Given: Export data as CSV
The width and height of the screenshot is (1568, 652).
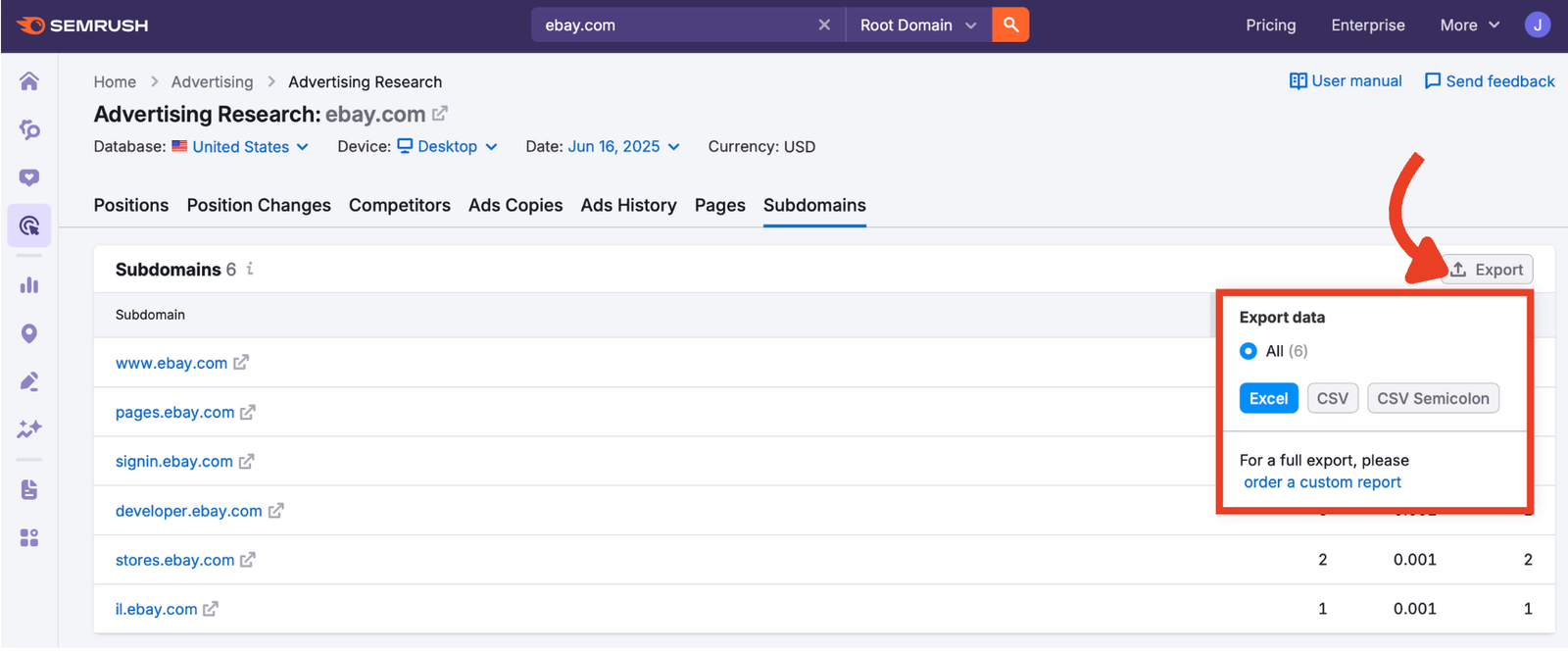Looking at the screenshot, I should [x=1333, y=398].
